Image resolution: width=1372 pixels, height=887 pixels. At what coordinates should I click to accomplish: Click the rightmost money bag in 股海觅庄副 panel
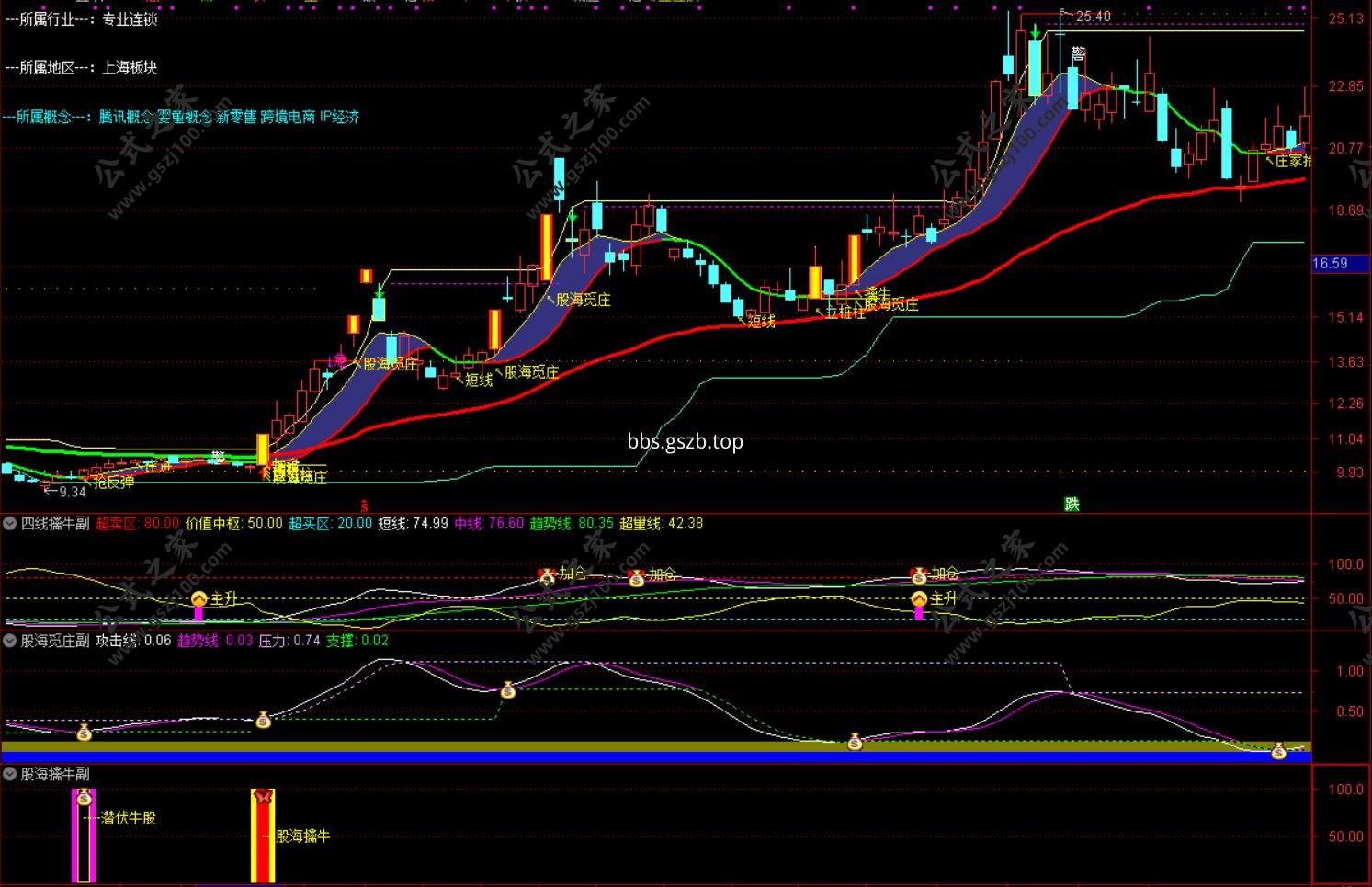[x=1278, y=752]
